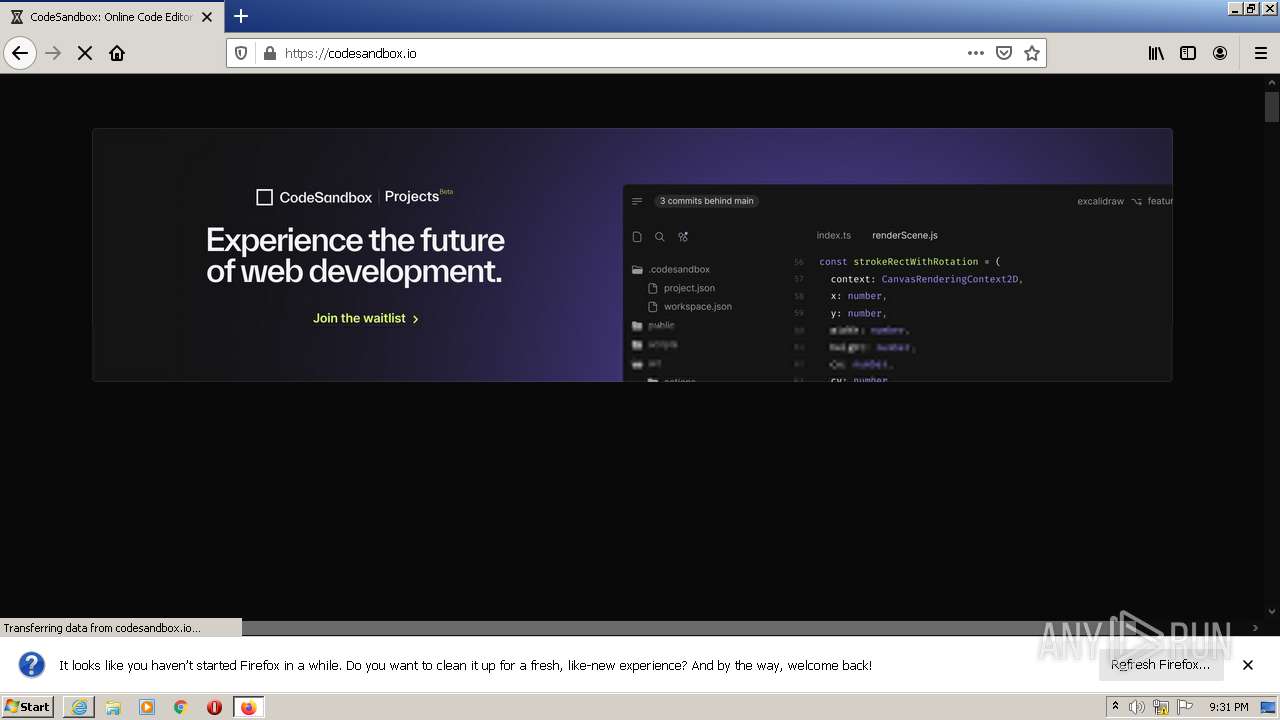Click the scroll down arrow
Image resolution: width=1280 pixels, height=720 pixels.
[x=1272, y=611]
